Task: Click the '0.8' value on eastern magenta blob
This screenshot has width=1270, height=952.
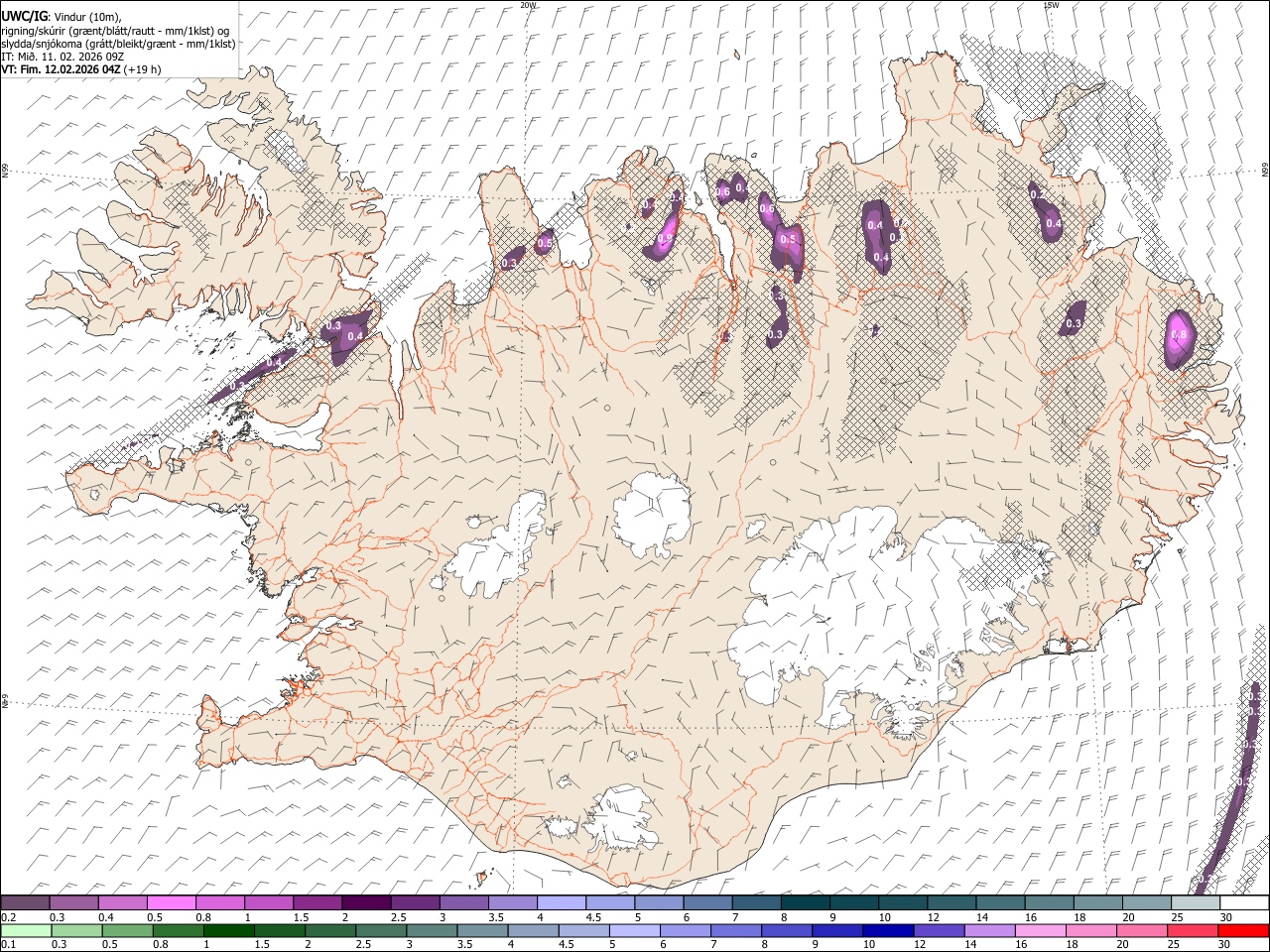Action: point(1179,335)
